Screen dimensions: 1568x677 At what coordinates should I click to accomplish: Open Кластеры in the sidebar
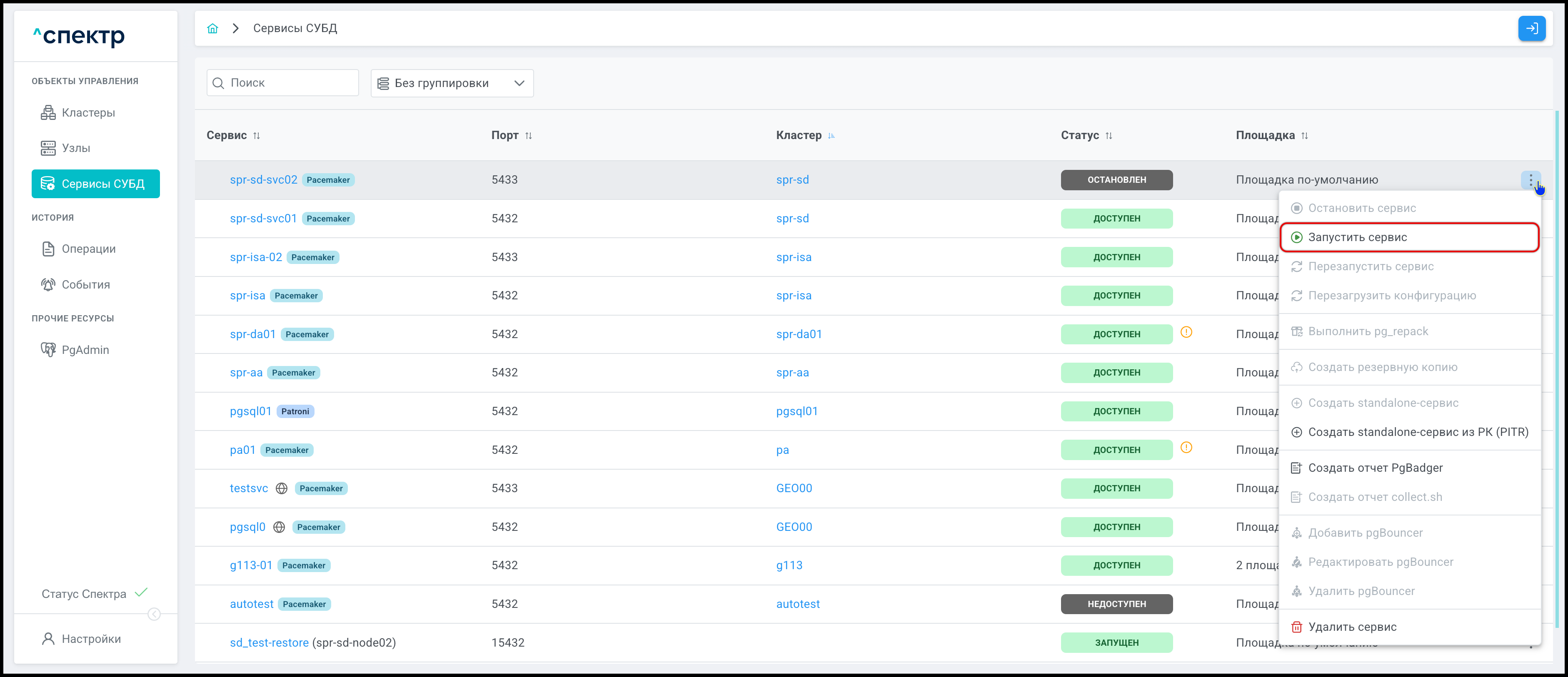coord(87,112)
